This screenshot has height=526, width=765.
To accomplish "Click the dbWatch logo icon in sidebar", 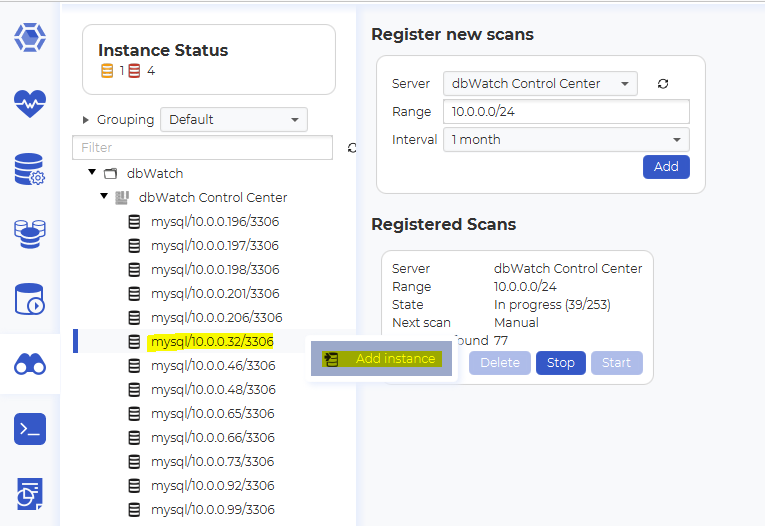I will click(x=30, y=37).
